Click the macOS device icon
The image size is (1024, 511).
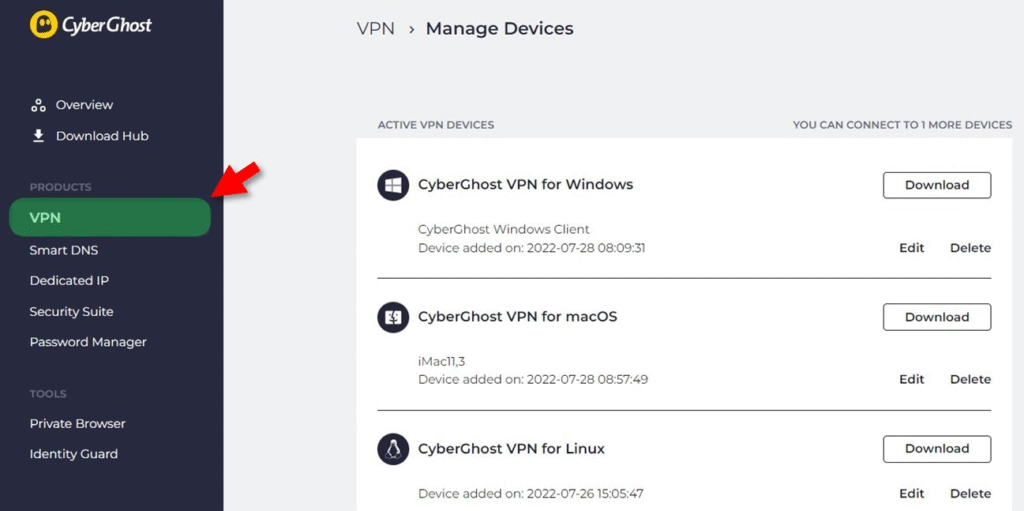[x=393, y=317]
